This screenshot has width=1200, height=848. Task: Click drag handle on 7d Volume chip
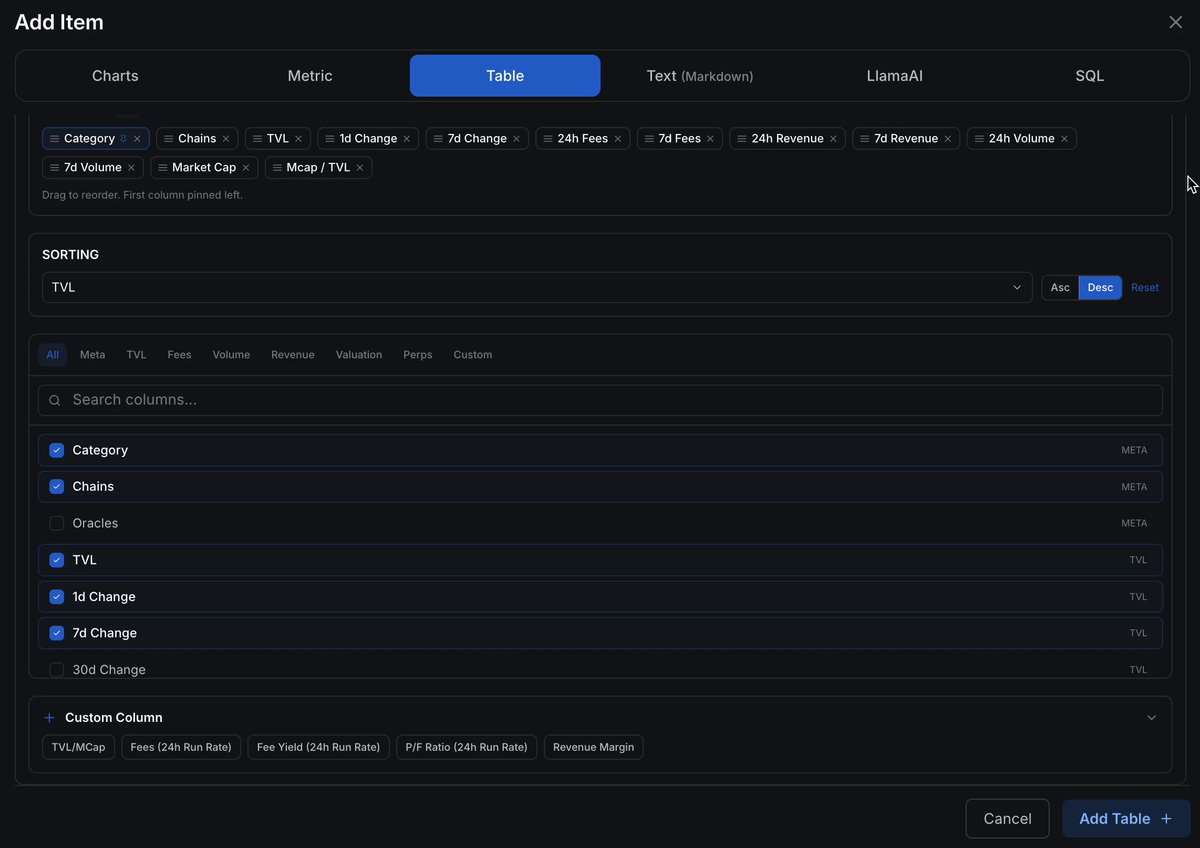point(55,168)
